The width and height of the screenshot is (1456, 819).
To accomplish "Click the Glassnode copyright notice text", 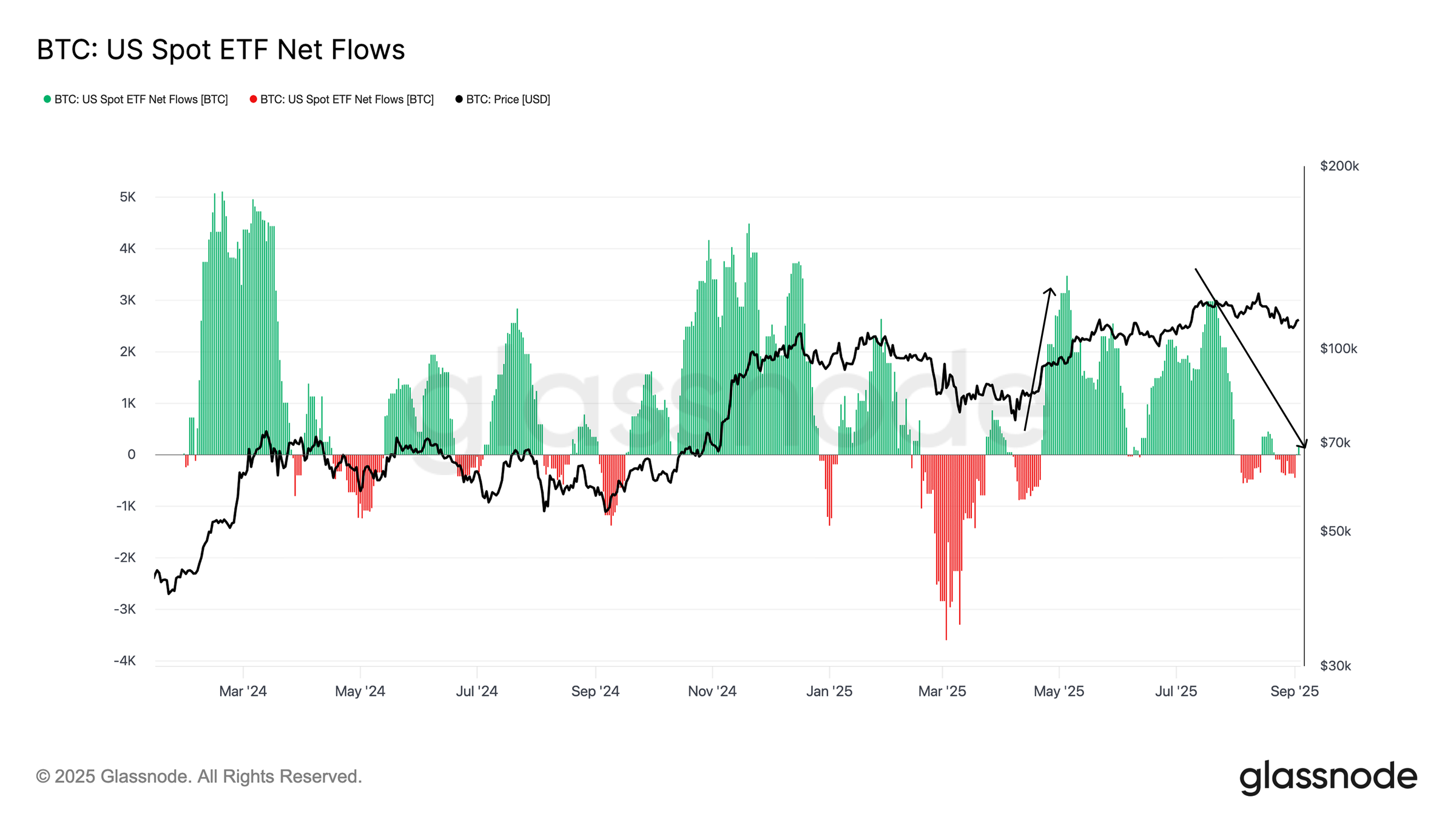I will pos(199,777).
